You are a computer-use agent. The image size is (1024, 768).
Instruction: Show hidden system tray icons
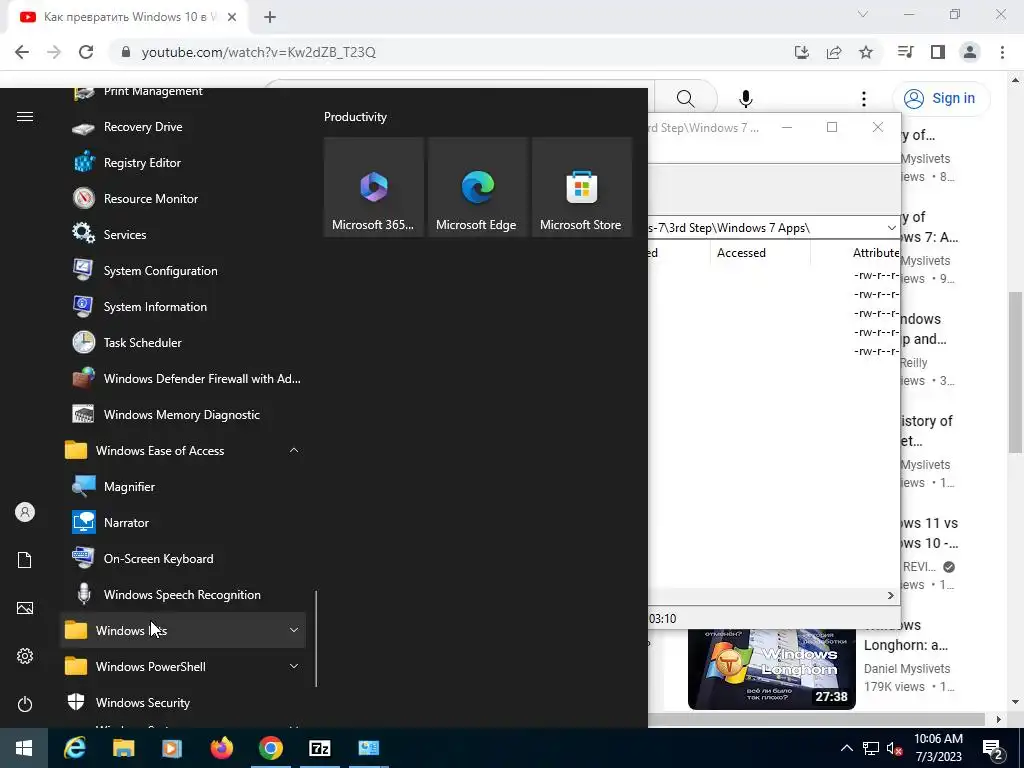coord(846,748)
